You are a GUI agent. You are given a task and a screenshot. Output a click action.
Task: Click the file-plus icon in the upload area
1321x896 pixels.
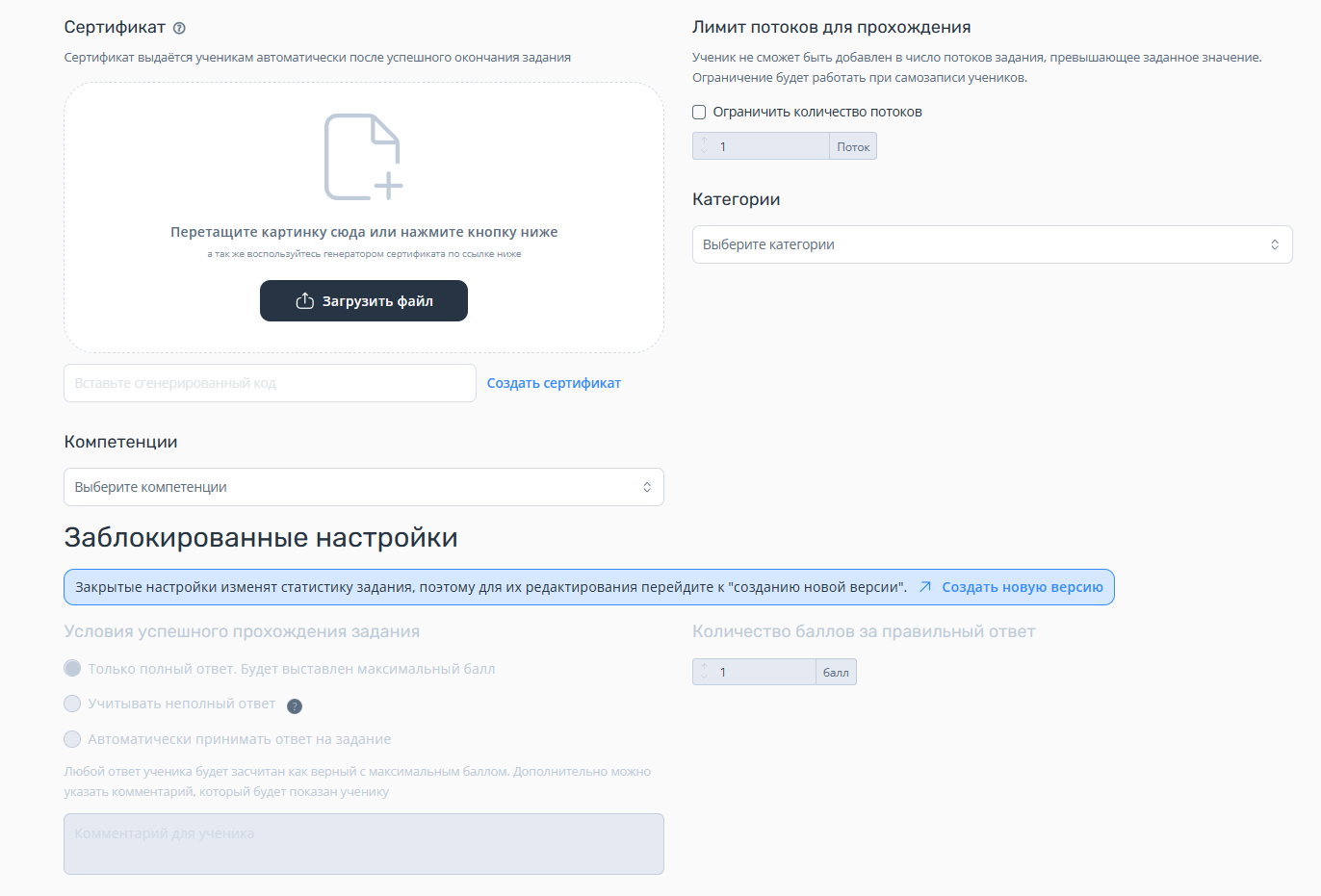click(x=364, y=157)
